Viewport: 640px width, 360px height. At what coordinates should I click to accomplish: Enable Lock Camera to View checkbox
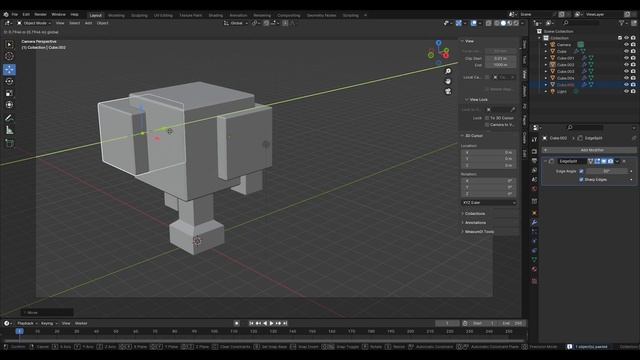pos(487,124)
